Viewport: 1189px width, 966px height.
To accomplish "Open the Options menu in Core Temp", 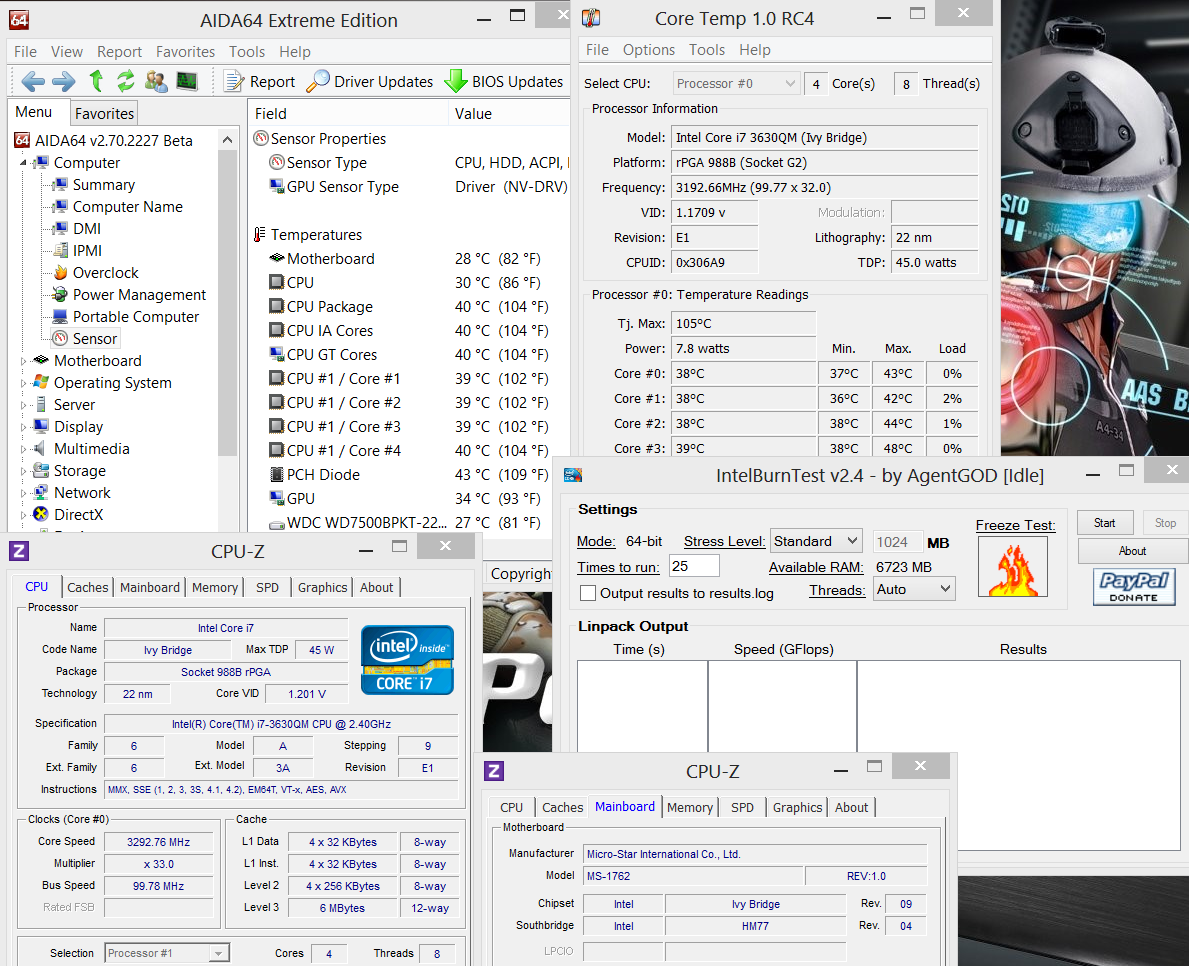I will (649, 49).
